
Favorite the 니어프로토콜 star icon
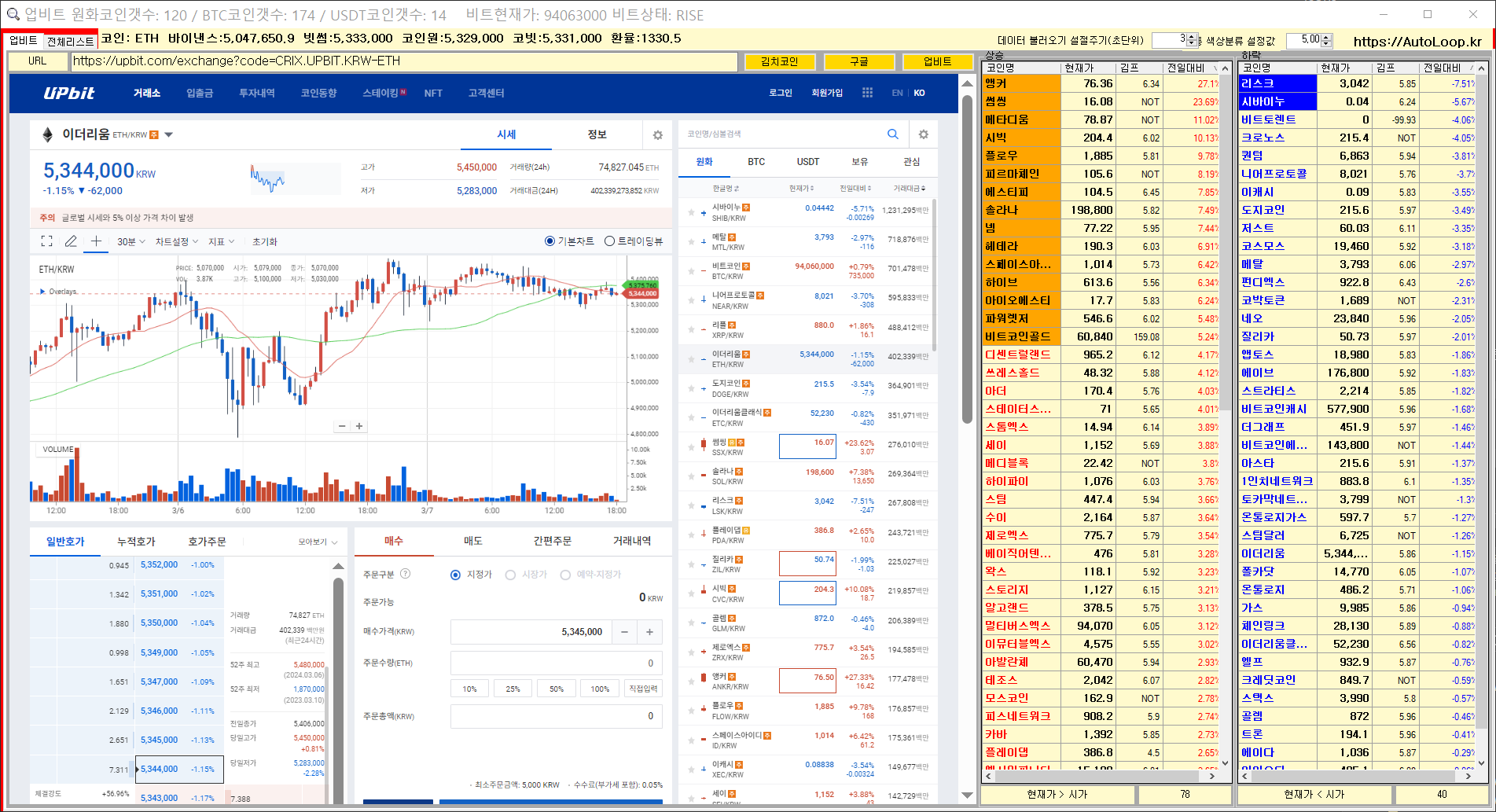691,300
